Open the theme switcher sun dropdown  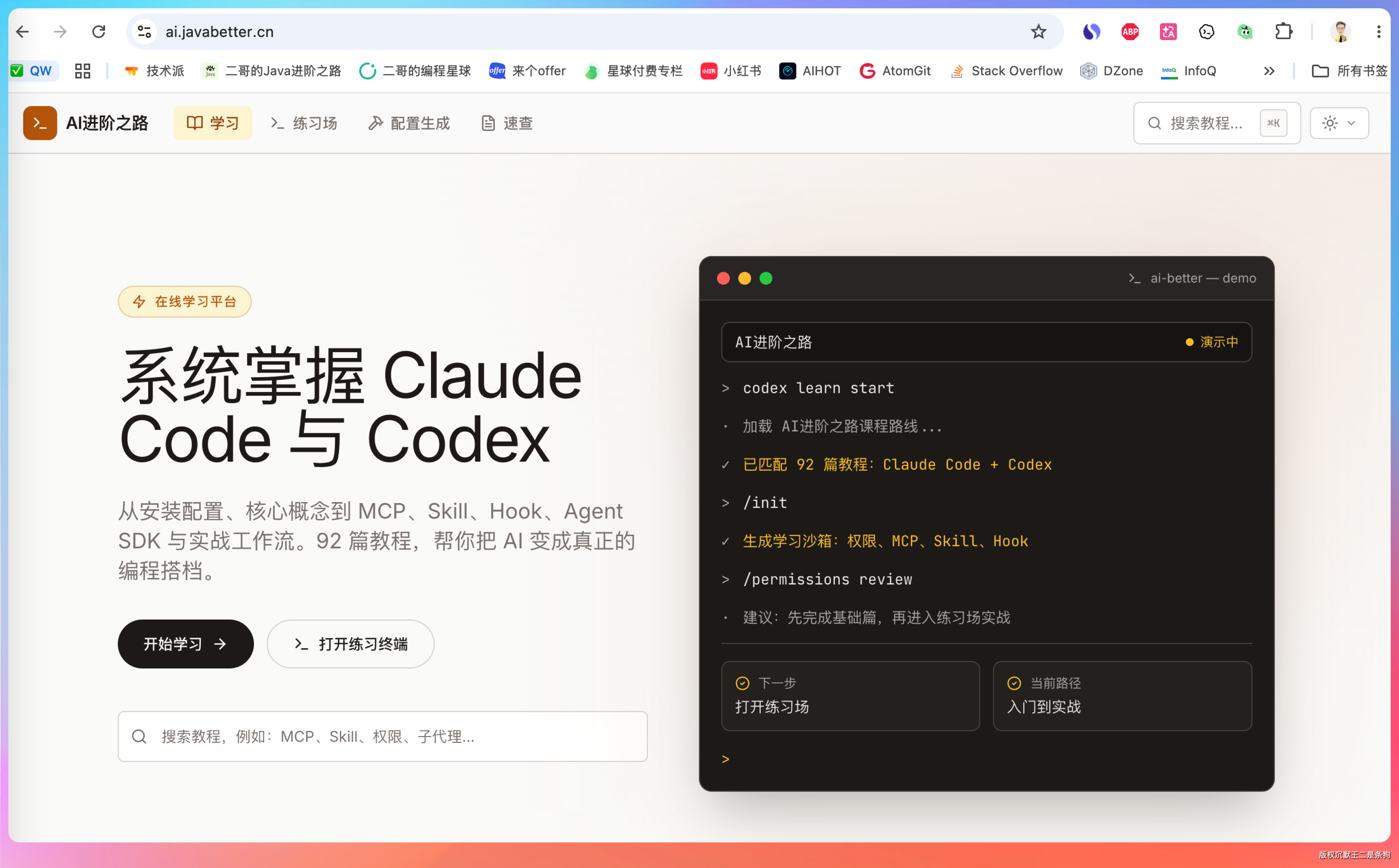(1339, 123)
